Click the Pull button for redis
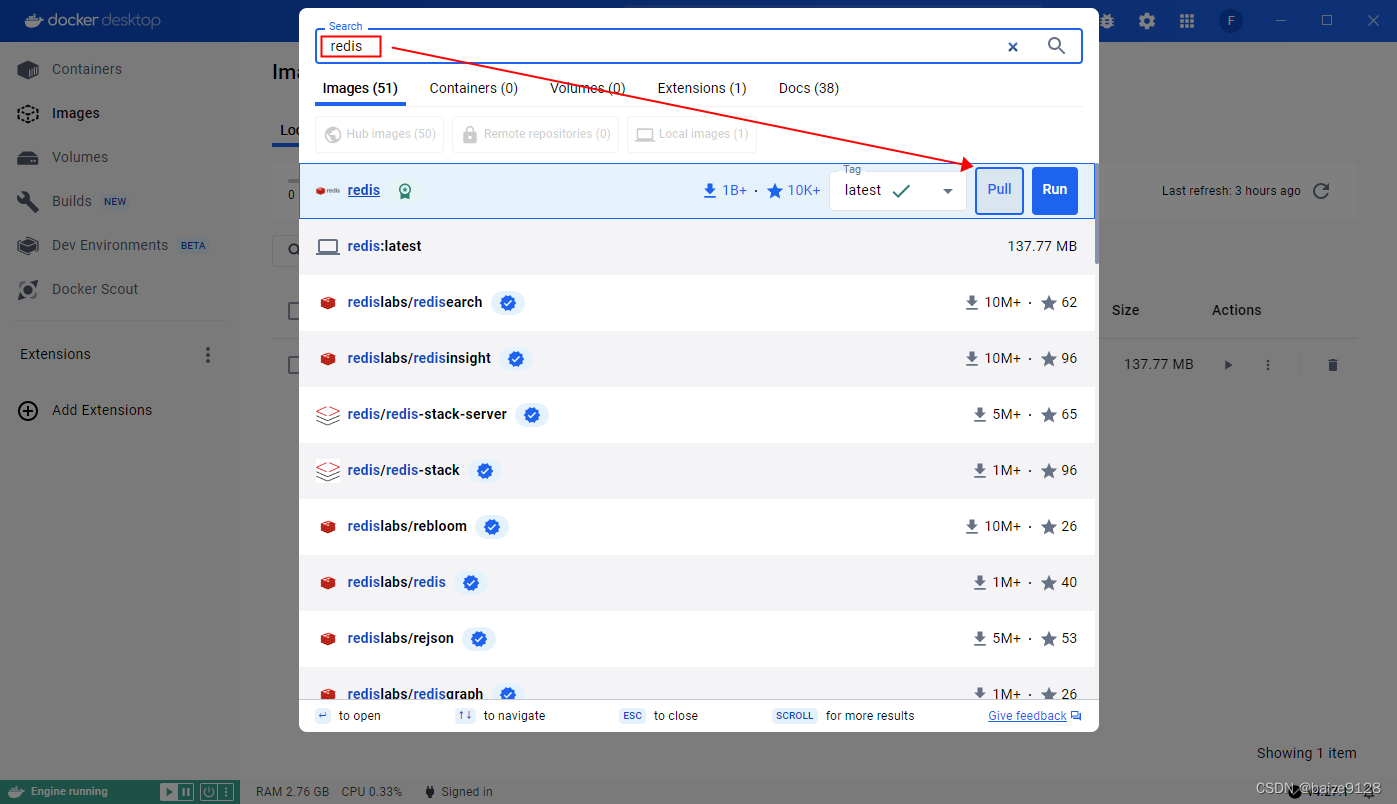Viewport: 1397px width, 804px height. pos(999,190)
